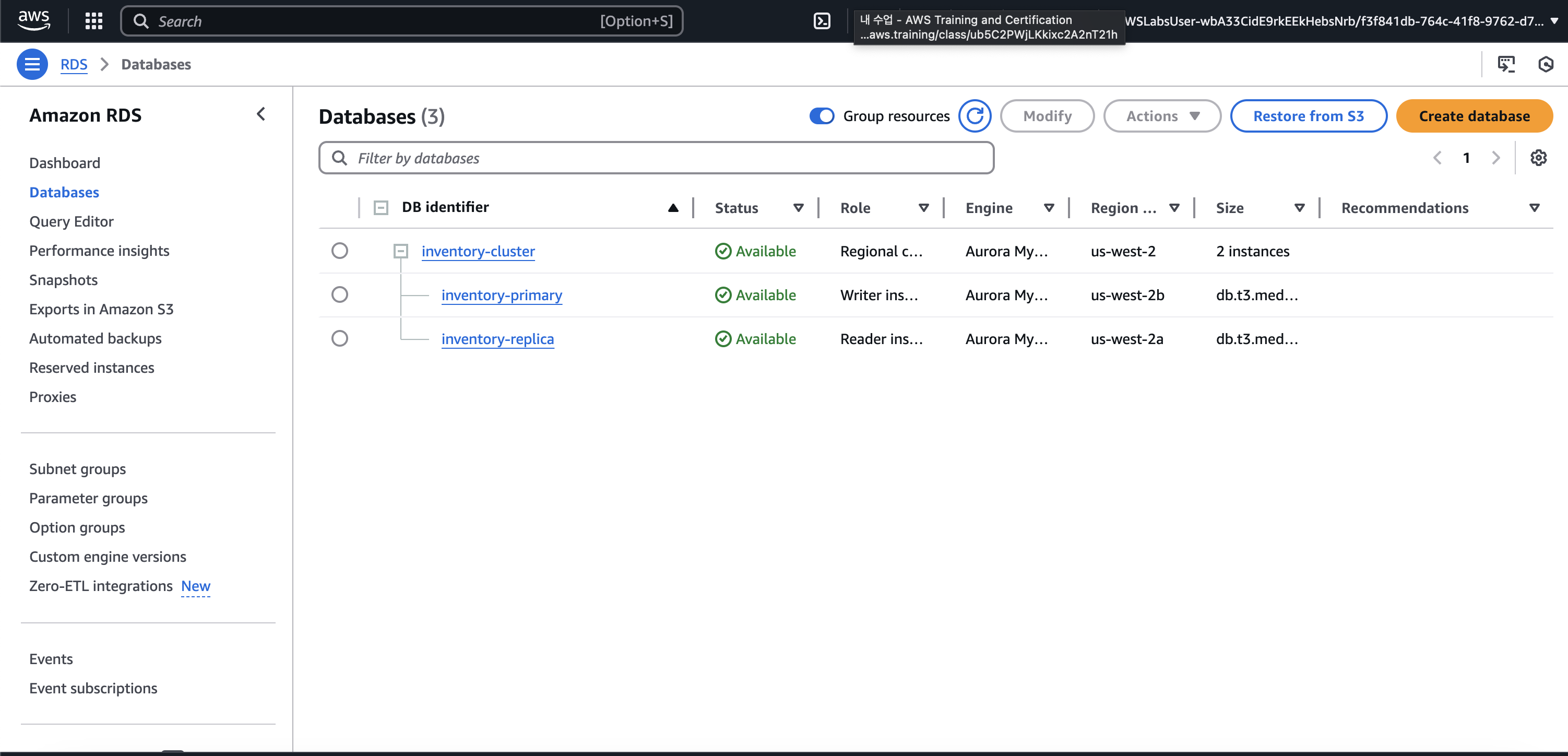Select the inventory-replica radio button
This screenshot has width=1568, height=756.
[340, 338]
